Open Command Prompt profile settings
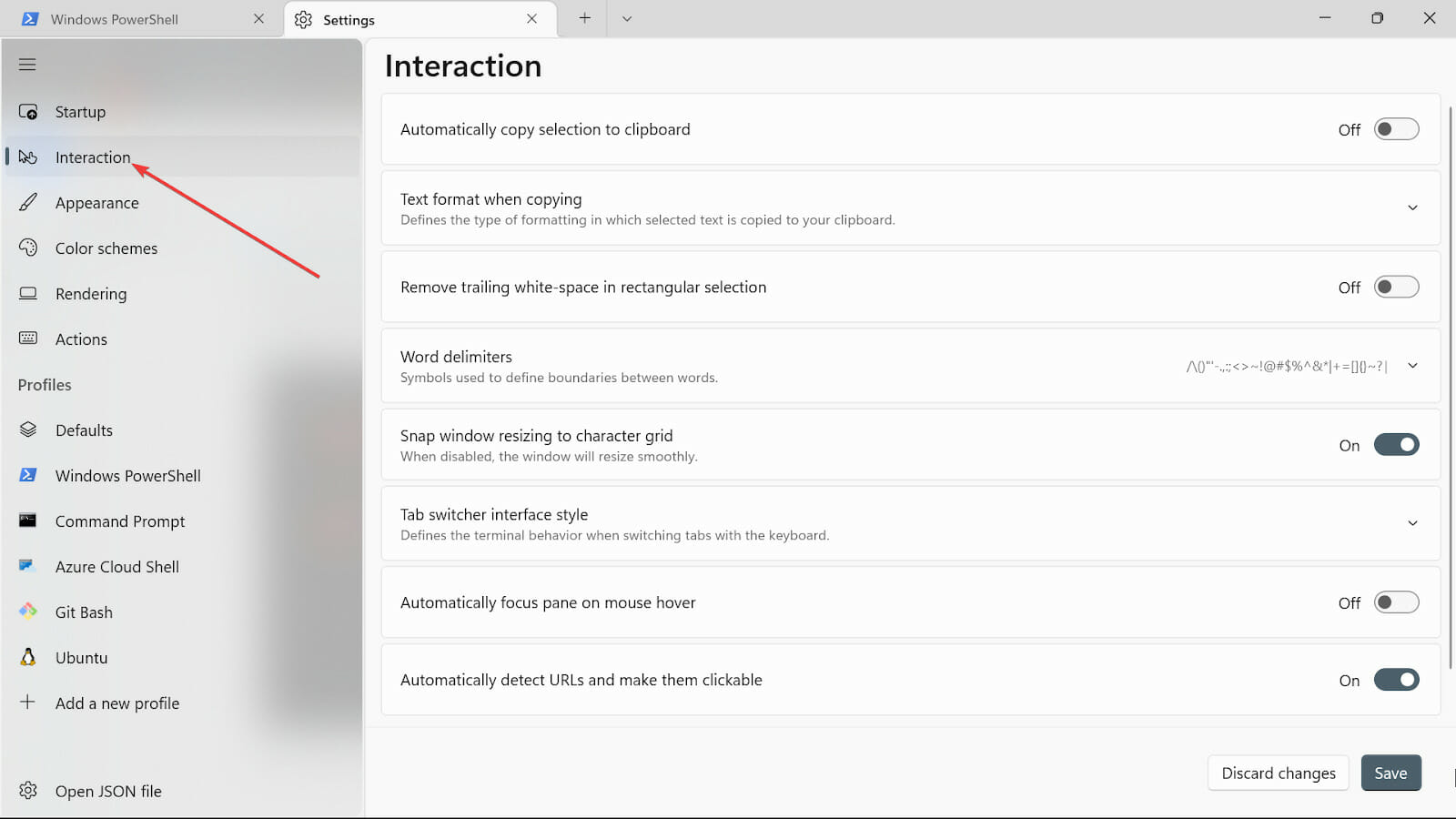Image resolution: width=1456 pixels, height=819 pixels. (182, 521)
